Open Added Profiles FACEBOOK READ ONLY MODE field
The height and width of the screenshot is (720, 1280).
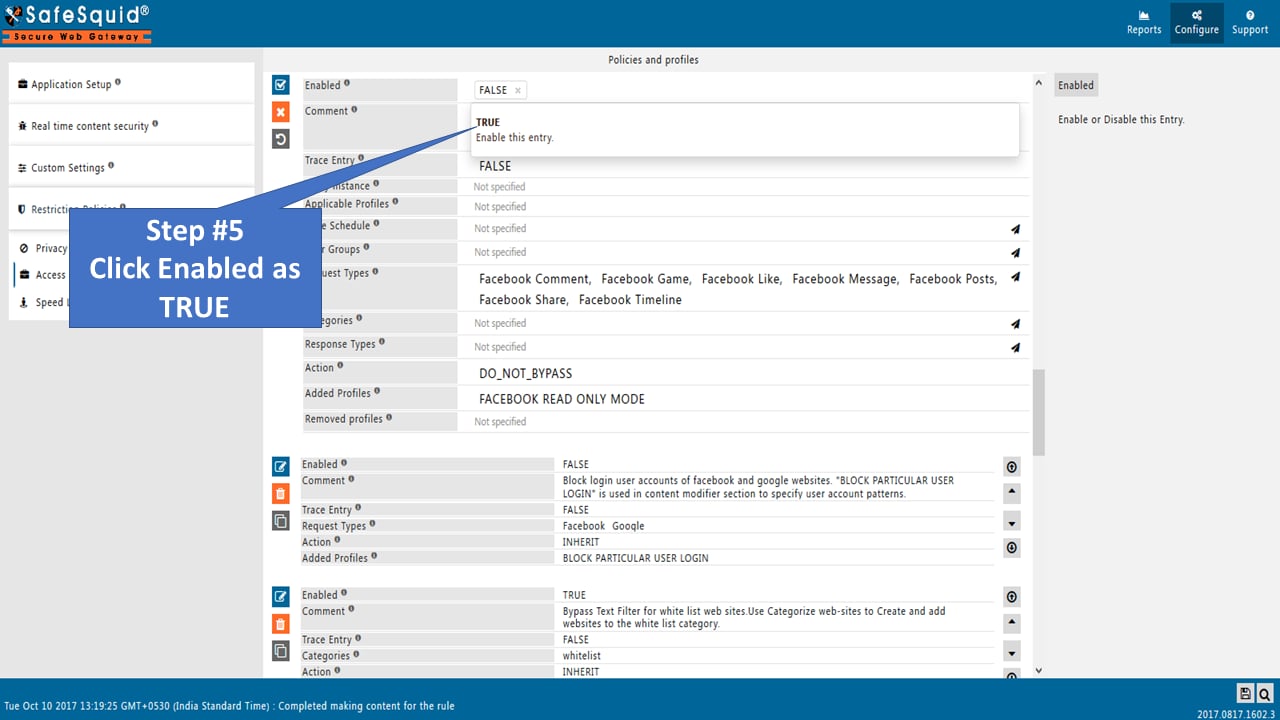750,399
